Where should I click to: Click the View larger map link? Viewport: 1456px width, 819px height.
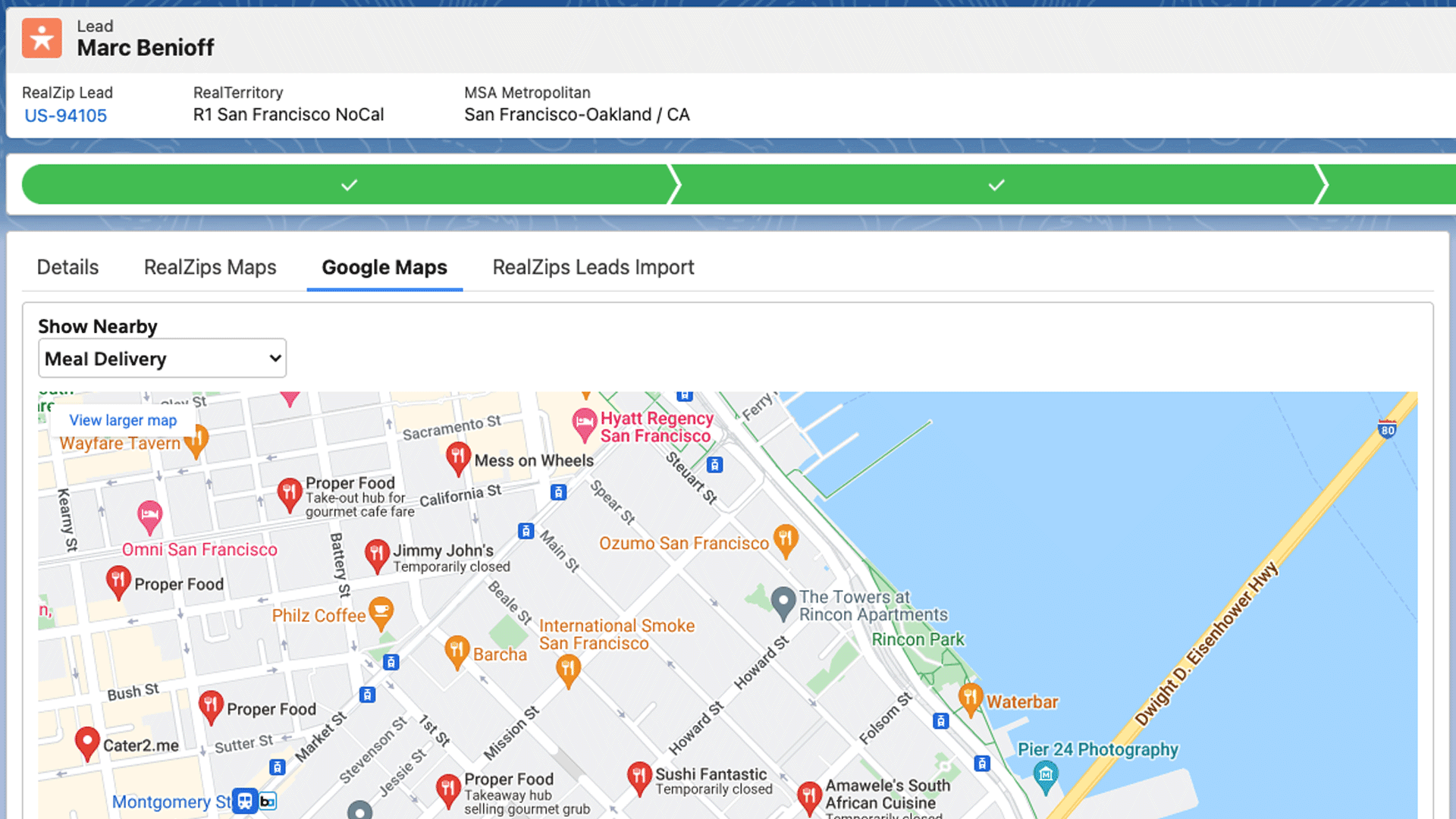click(122, 420)
